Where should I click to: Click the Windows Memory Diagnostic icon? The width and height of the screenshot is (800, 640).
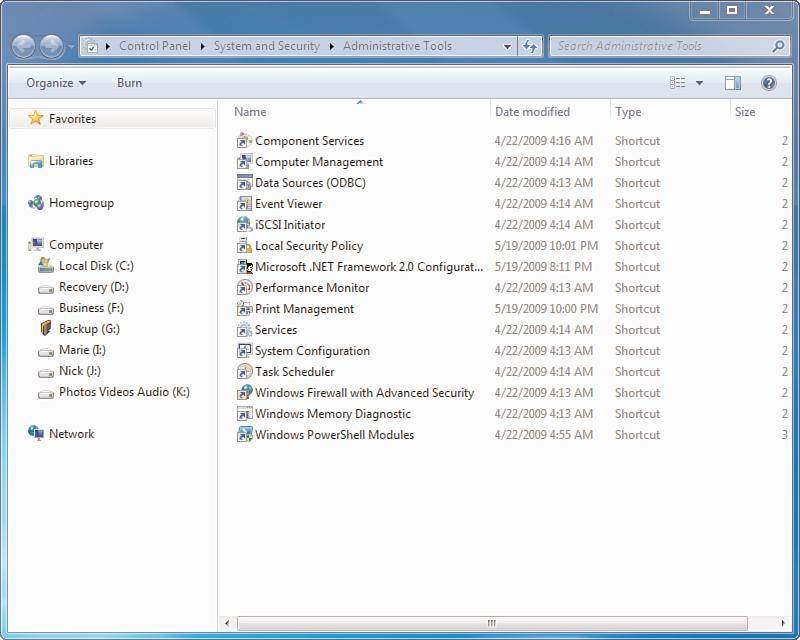coord(244,413)
